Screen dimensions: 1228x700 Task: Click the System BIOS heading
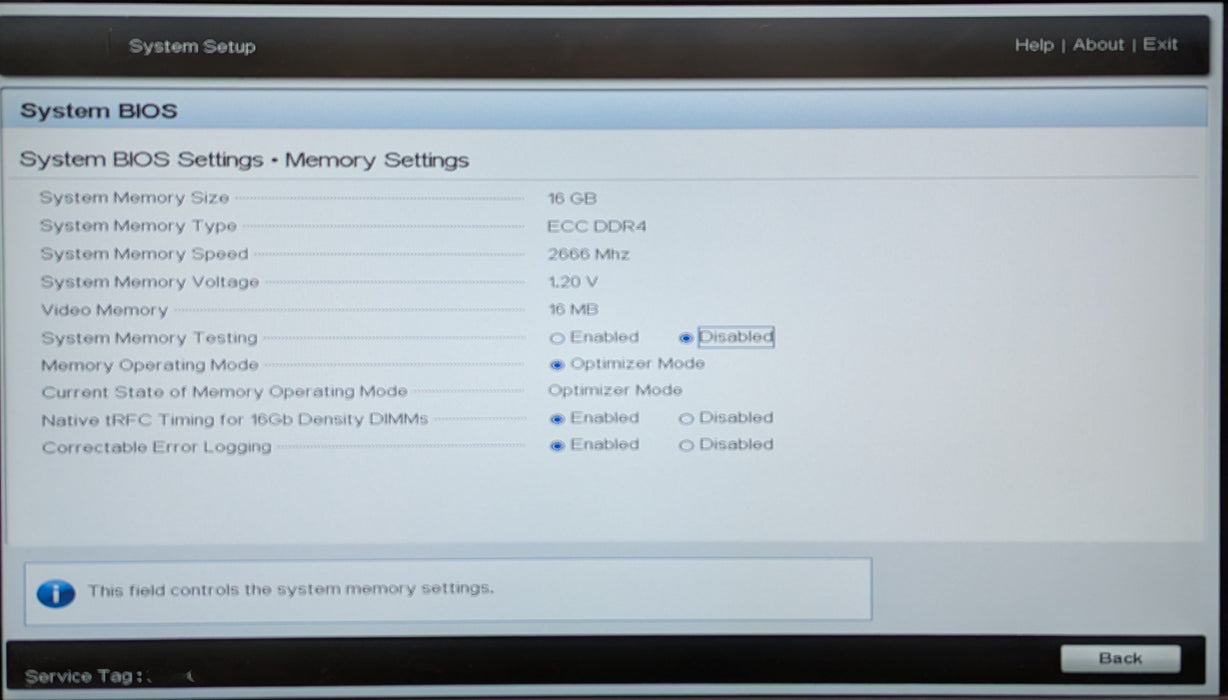98,111
